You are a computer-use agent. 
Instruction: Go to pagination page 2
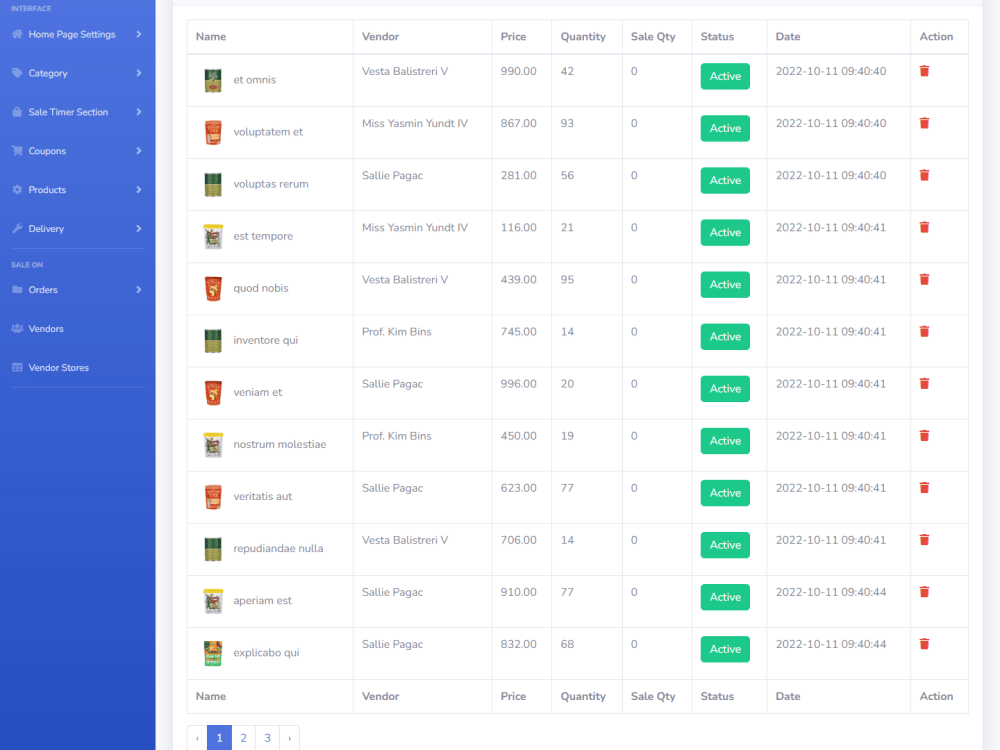[243, 738]
